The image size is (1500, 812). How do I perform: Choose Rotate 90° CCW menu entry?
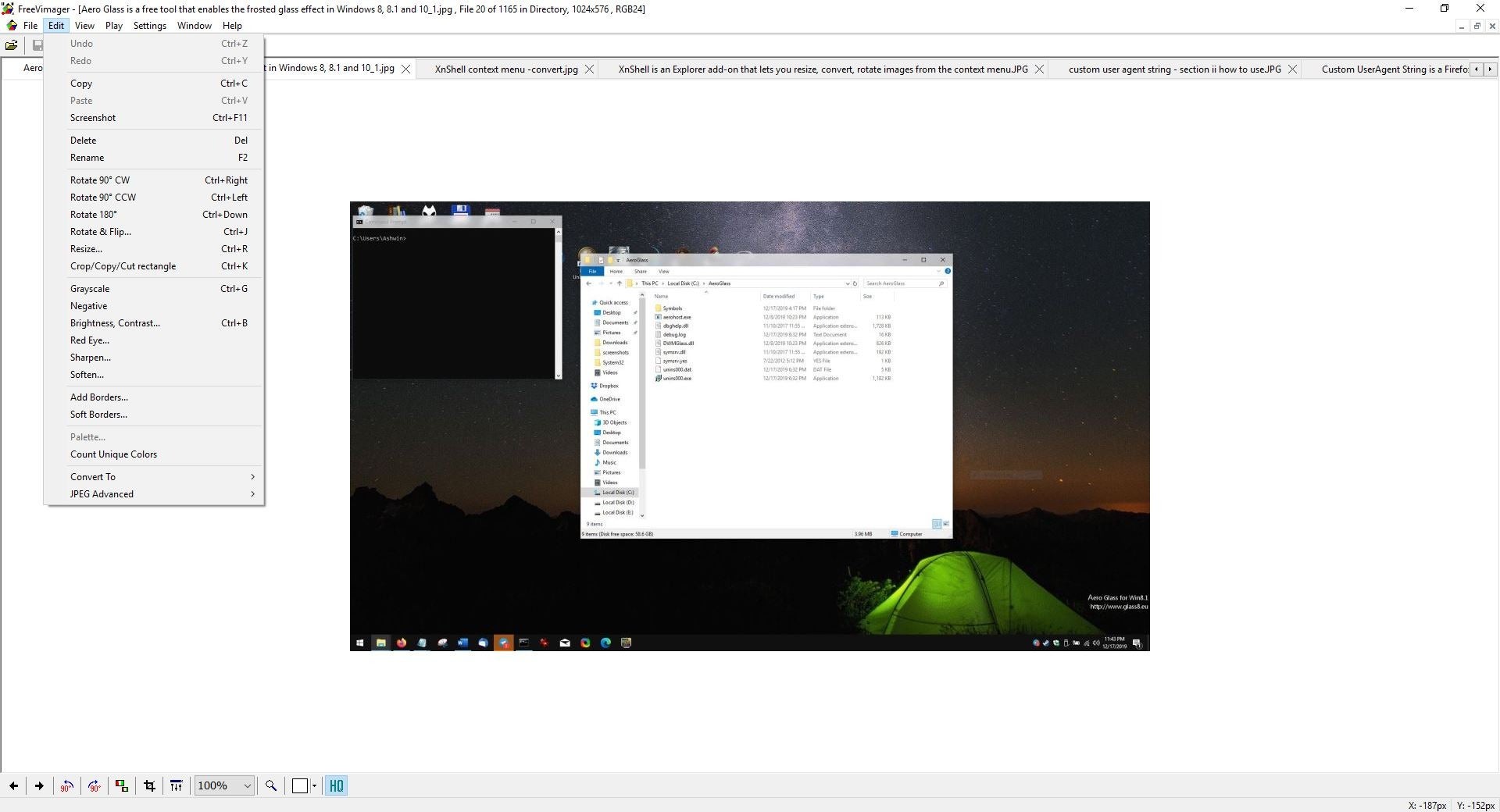[x=155, y=198]
